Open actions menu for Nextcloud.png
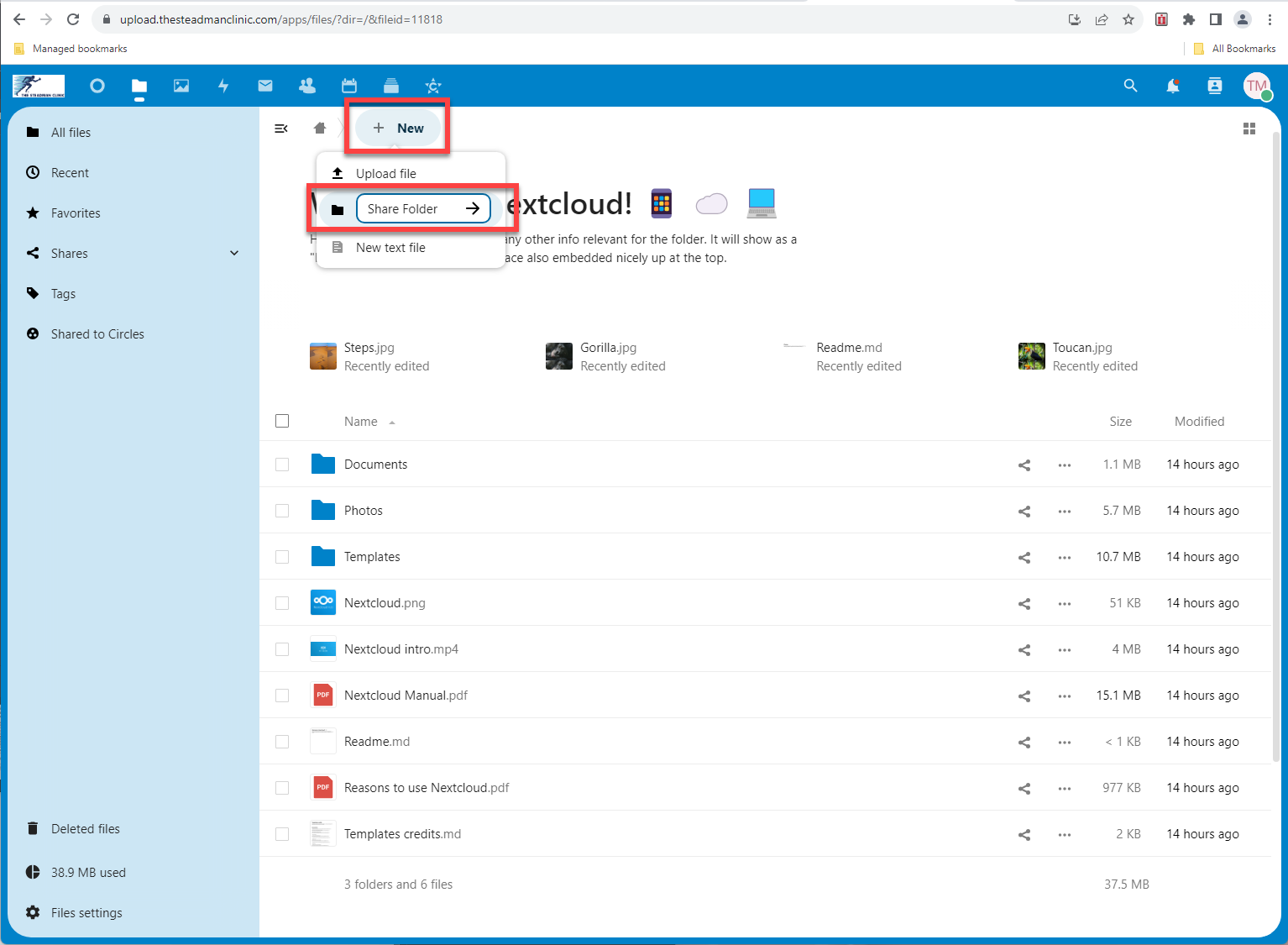The height and width of the screenshot is (945, 1288). tap(1065, 603)
